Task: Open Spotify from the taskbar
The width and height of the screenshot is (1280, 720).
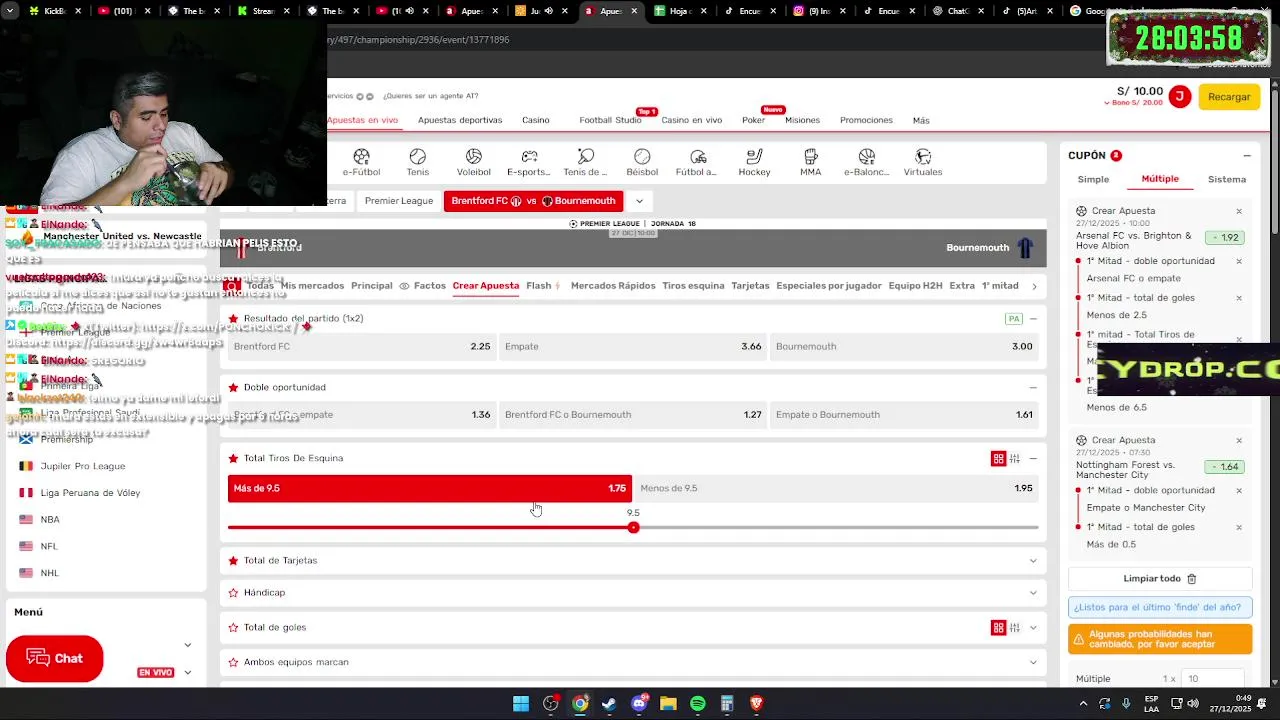Action: click(698, 704)
